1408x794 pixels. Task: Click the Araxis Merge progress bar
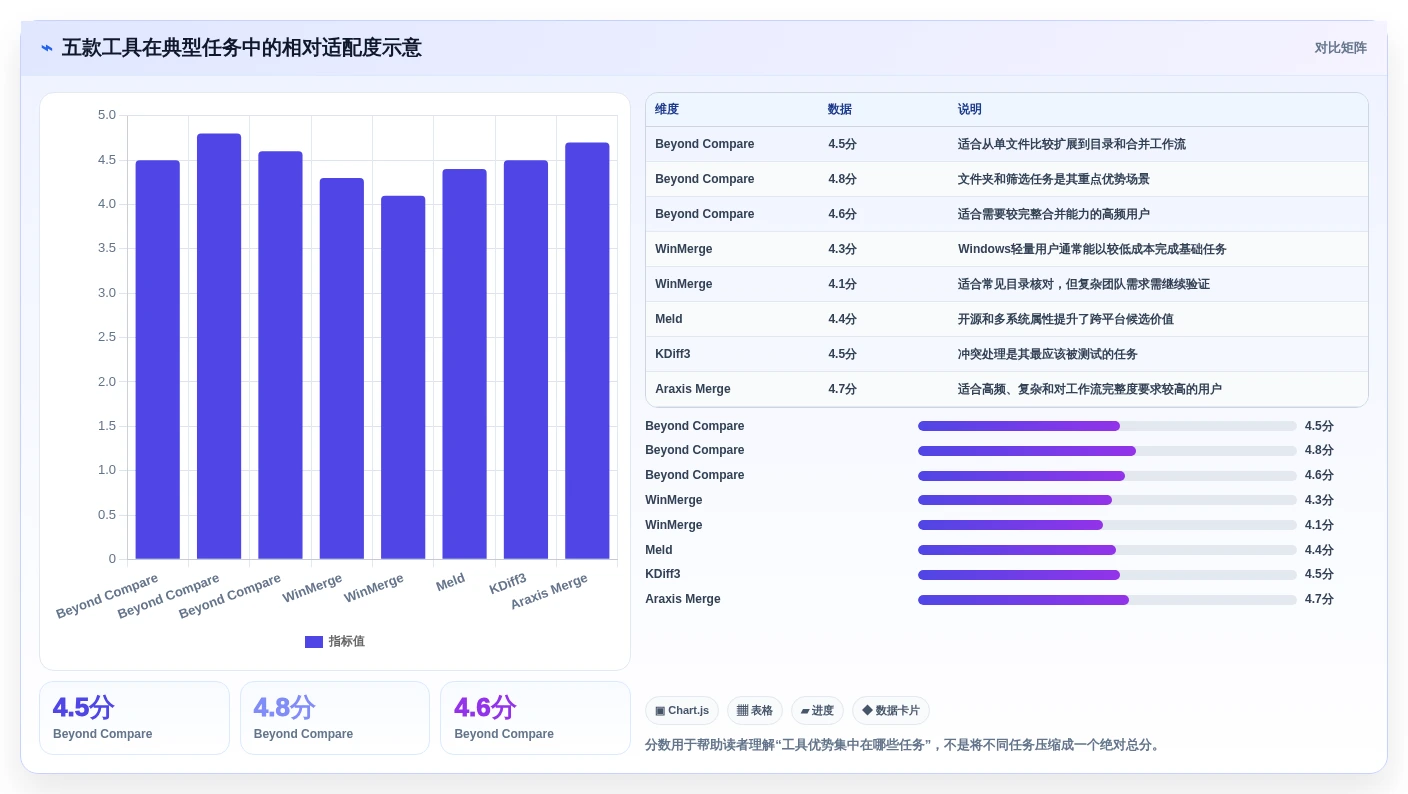(x=1107, y=600)
